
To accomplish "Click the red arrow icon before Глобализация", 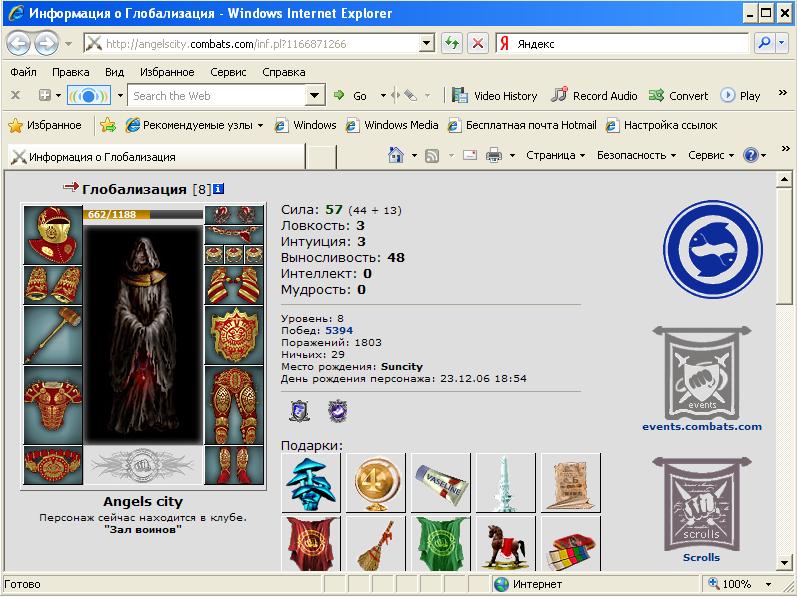I will point(71,187).
